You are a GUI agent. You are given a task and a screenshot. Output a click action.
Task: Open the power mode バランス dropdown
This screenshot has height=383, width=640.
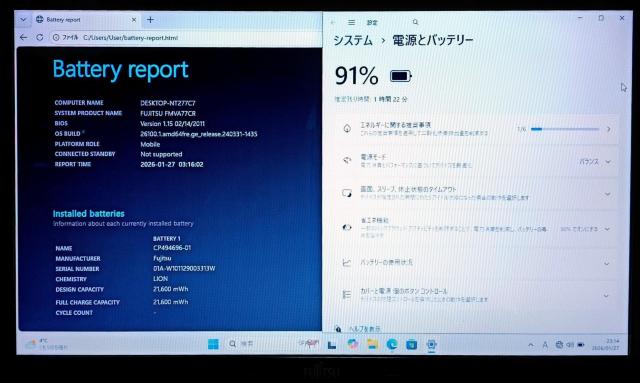[595, 162]
